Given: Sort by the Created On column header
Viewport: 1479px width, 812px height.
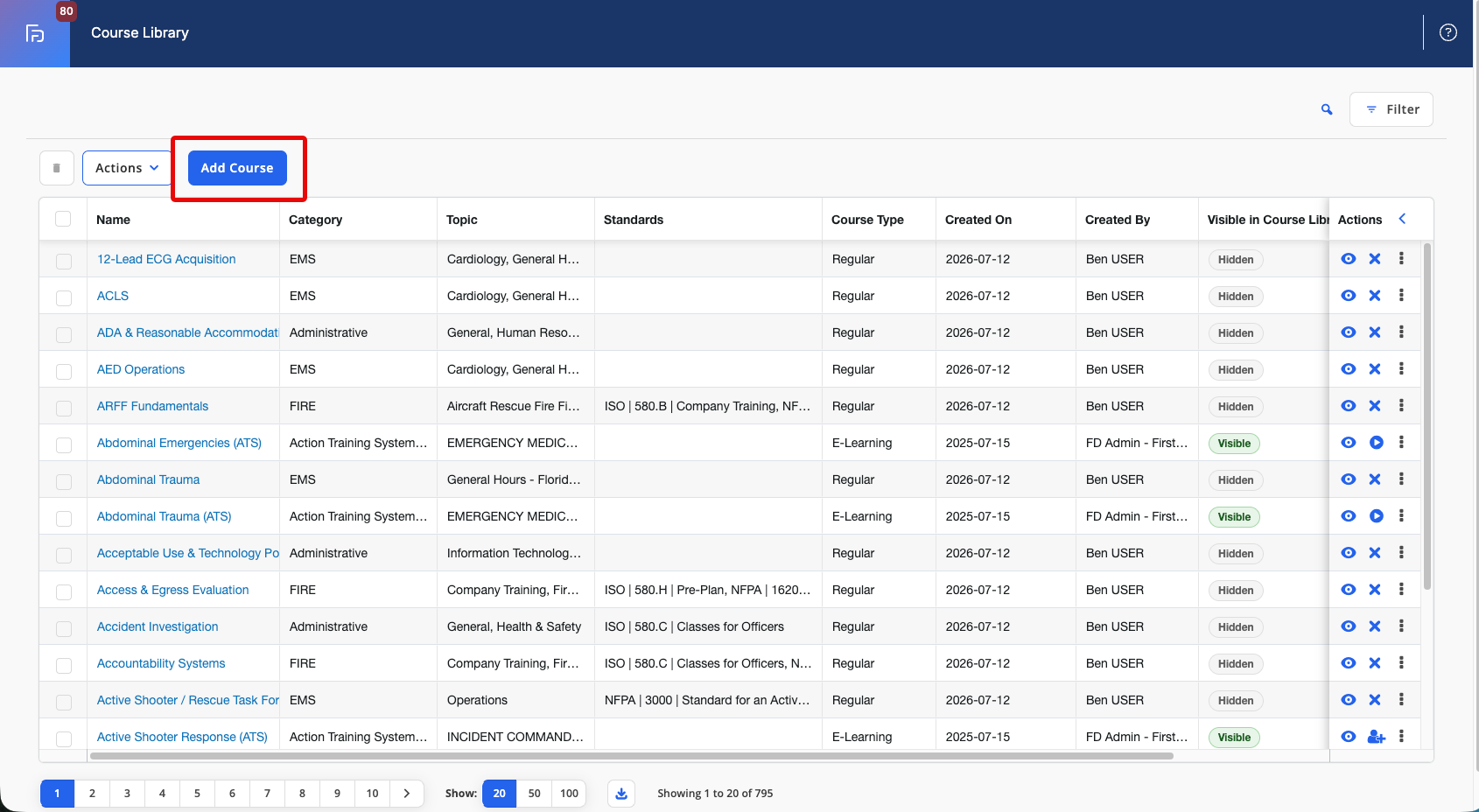Looking at the screenshot, I should click(978, 220).
